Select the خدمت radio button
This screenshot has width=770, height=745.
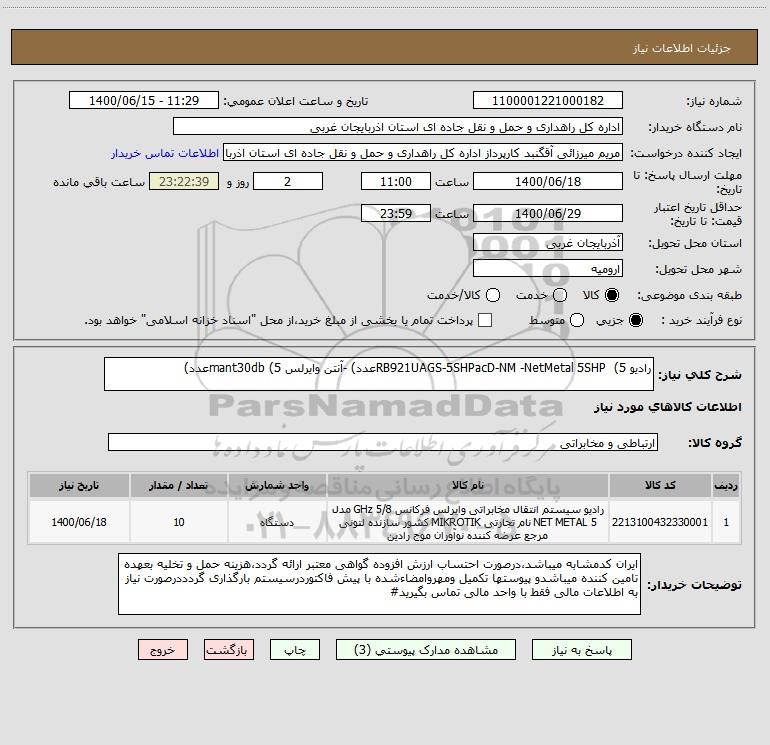560,295
